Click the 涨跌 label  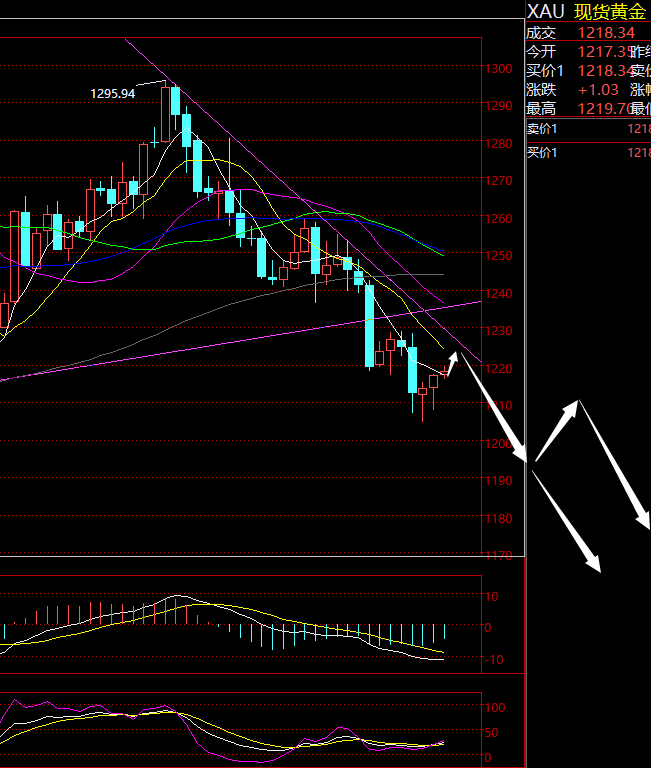(x=541, y=90)
